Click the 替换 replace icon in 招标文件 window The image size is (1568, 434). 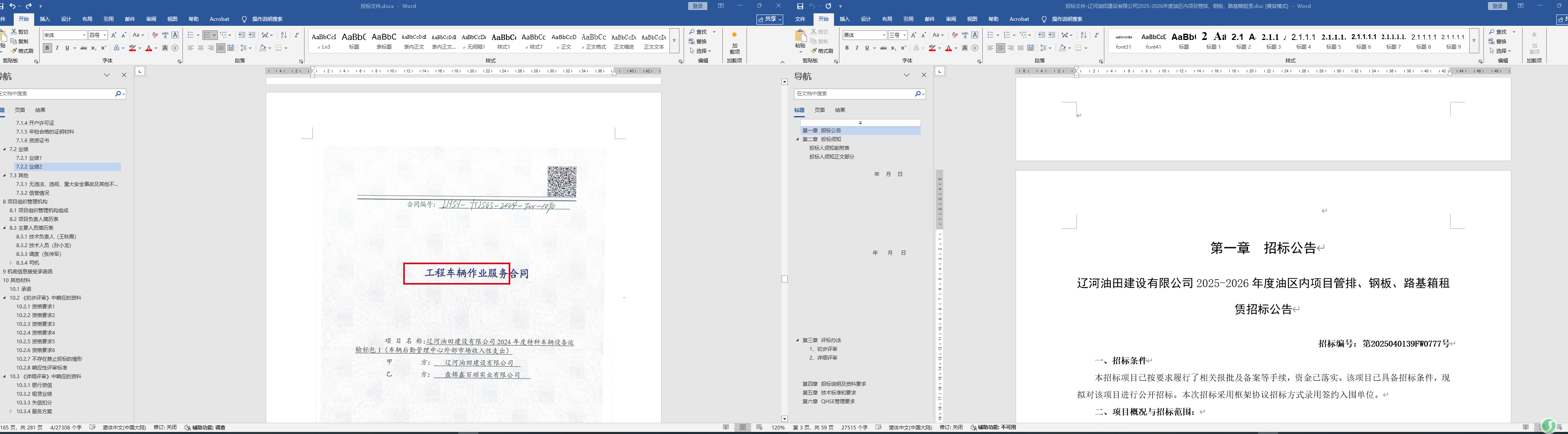pos(1498,41)
